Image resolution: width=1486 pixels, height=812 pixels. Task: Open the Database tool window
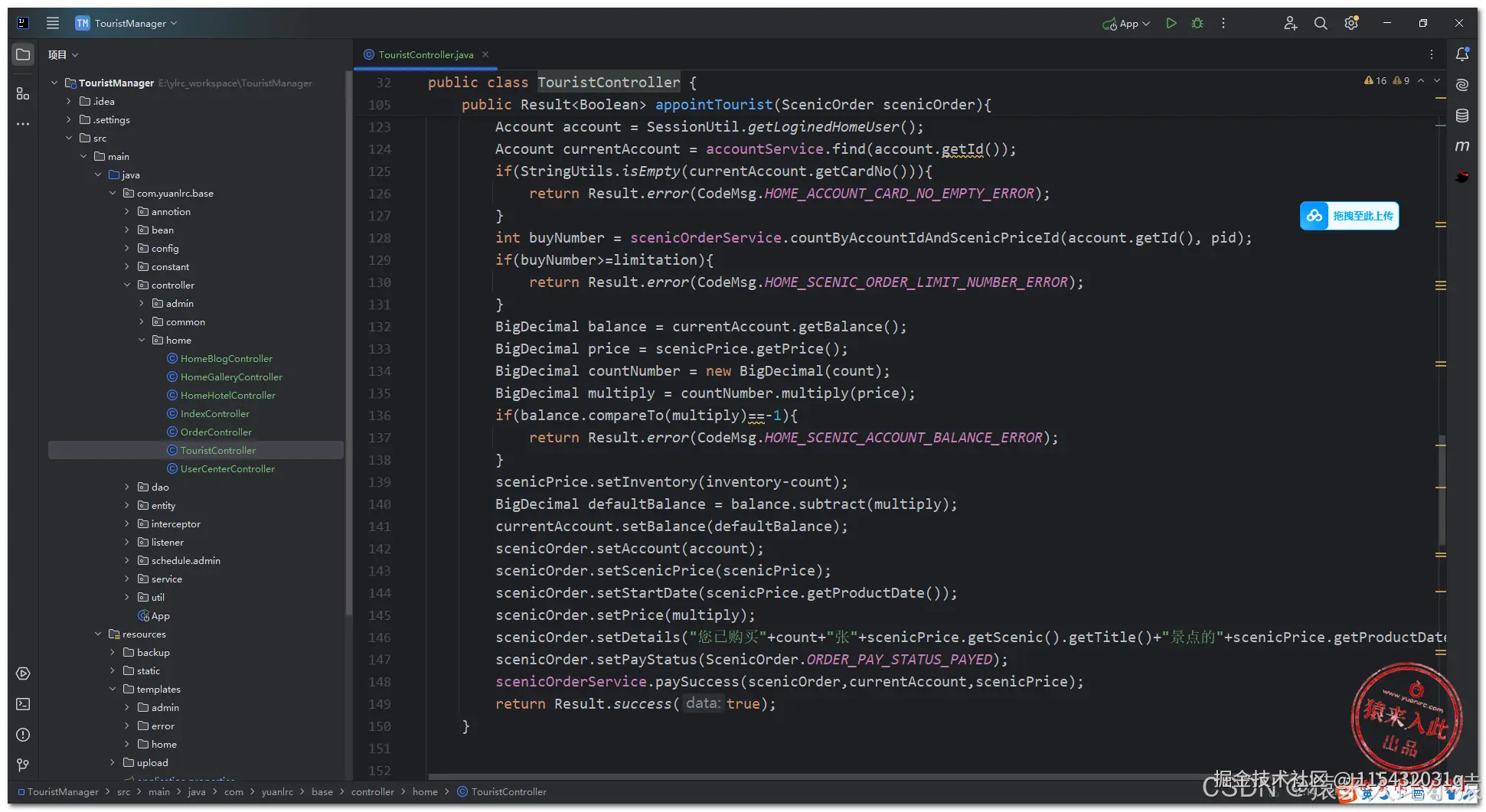point(1462,116)
